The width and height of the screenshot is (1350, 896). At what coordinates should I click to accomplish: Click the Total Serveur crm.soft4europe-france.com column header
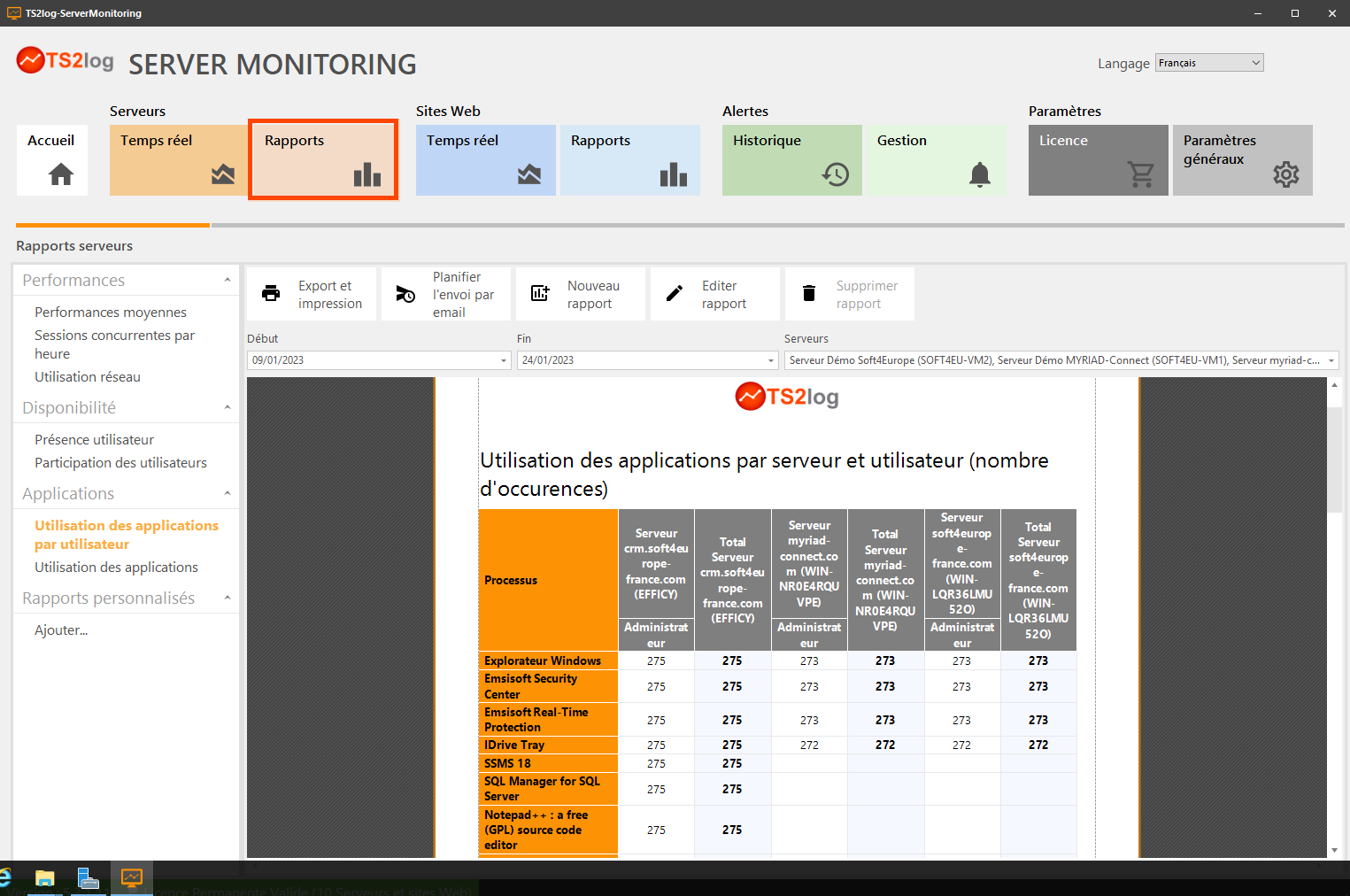(x=732, y=580)
